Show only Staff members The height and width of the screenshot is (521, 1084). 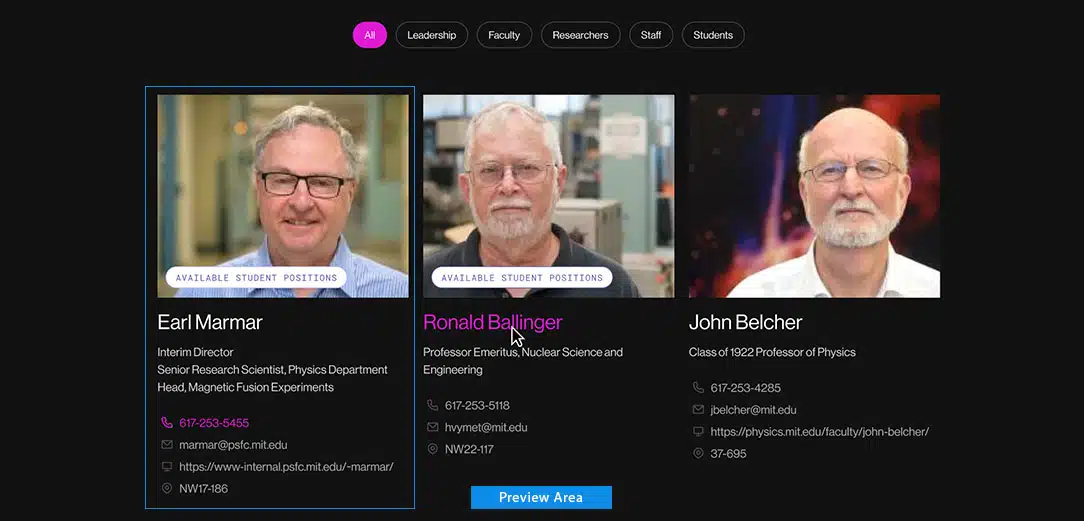(x=651, y=35)
